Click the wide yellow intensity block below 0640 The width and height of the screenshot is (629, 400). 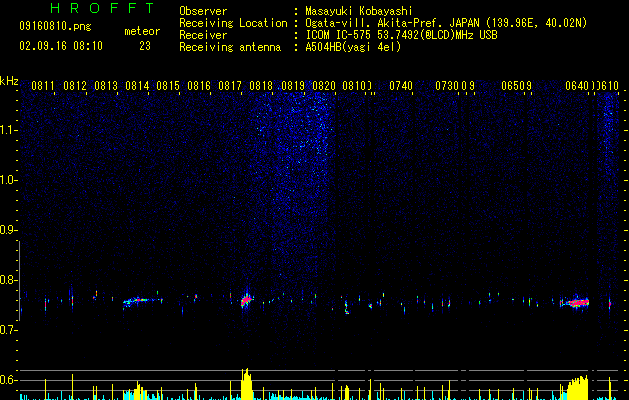pyautogui.click(x=578, y=388)
